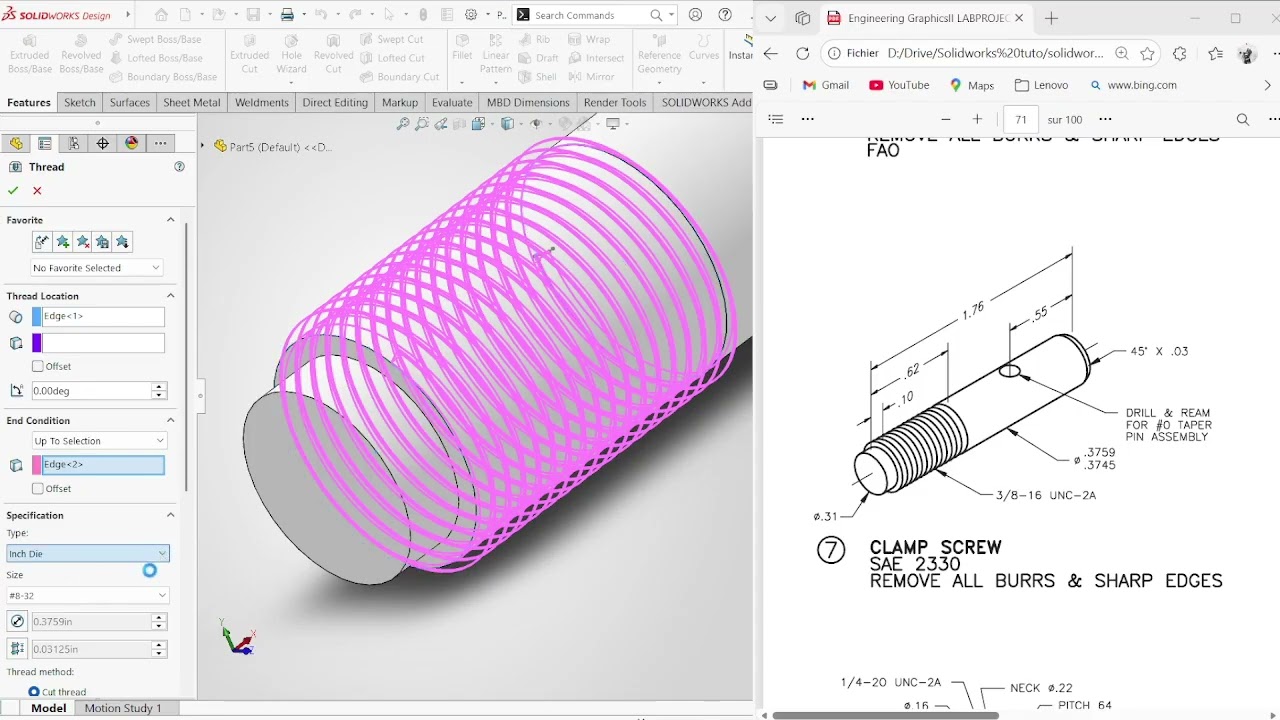Zoom in the PDF with plus icon
This screenshot has height=720, width=1280.
(977, 119)
